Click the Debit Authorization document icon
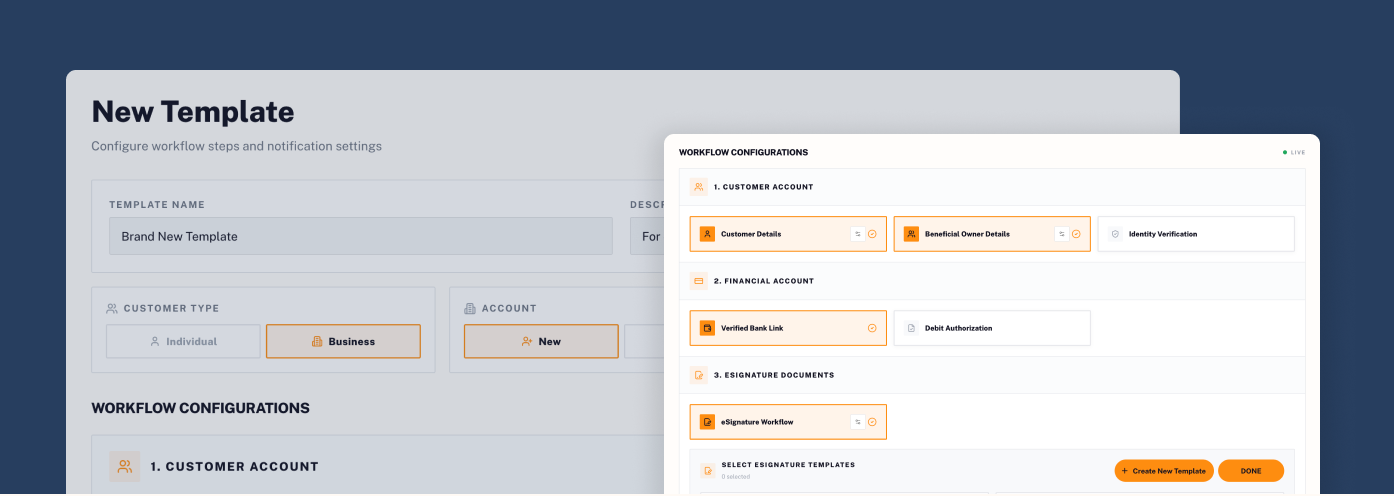 (911, 328)
